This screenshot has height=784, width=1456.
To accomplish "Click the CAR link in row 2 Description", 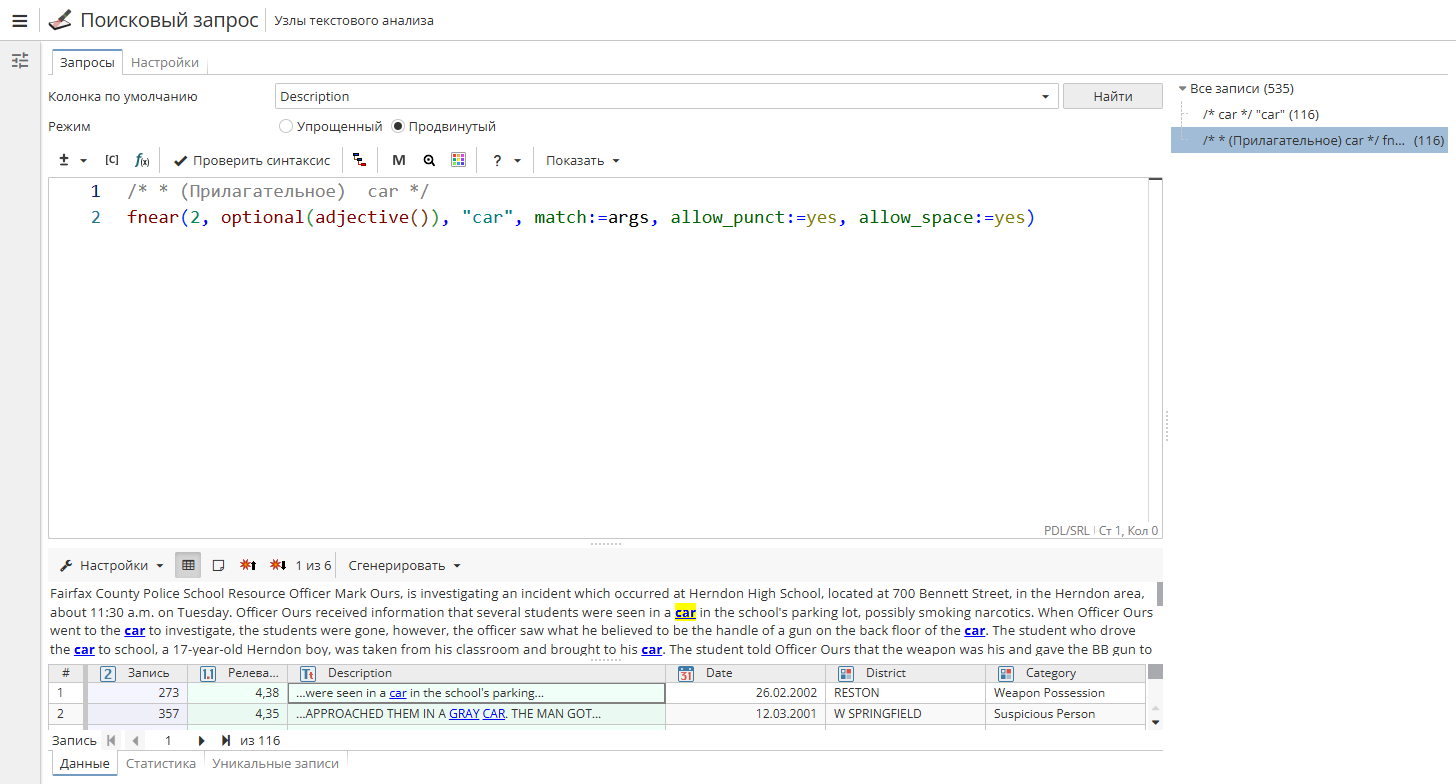I will click(x=494, y=714).
